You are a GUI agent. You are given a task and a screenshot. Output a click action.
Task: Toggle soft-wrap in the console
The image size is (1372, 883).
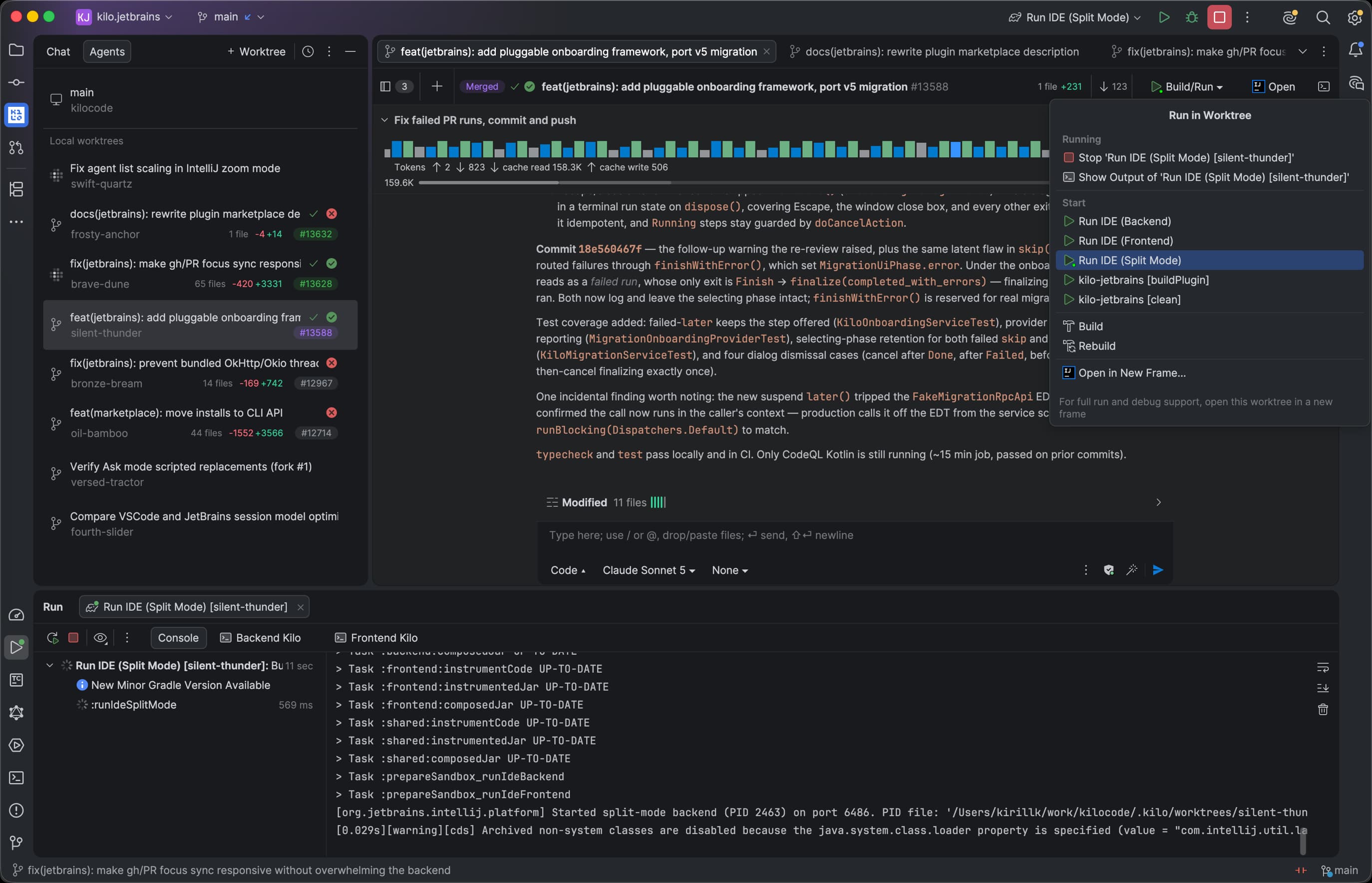coord(1323,667)
